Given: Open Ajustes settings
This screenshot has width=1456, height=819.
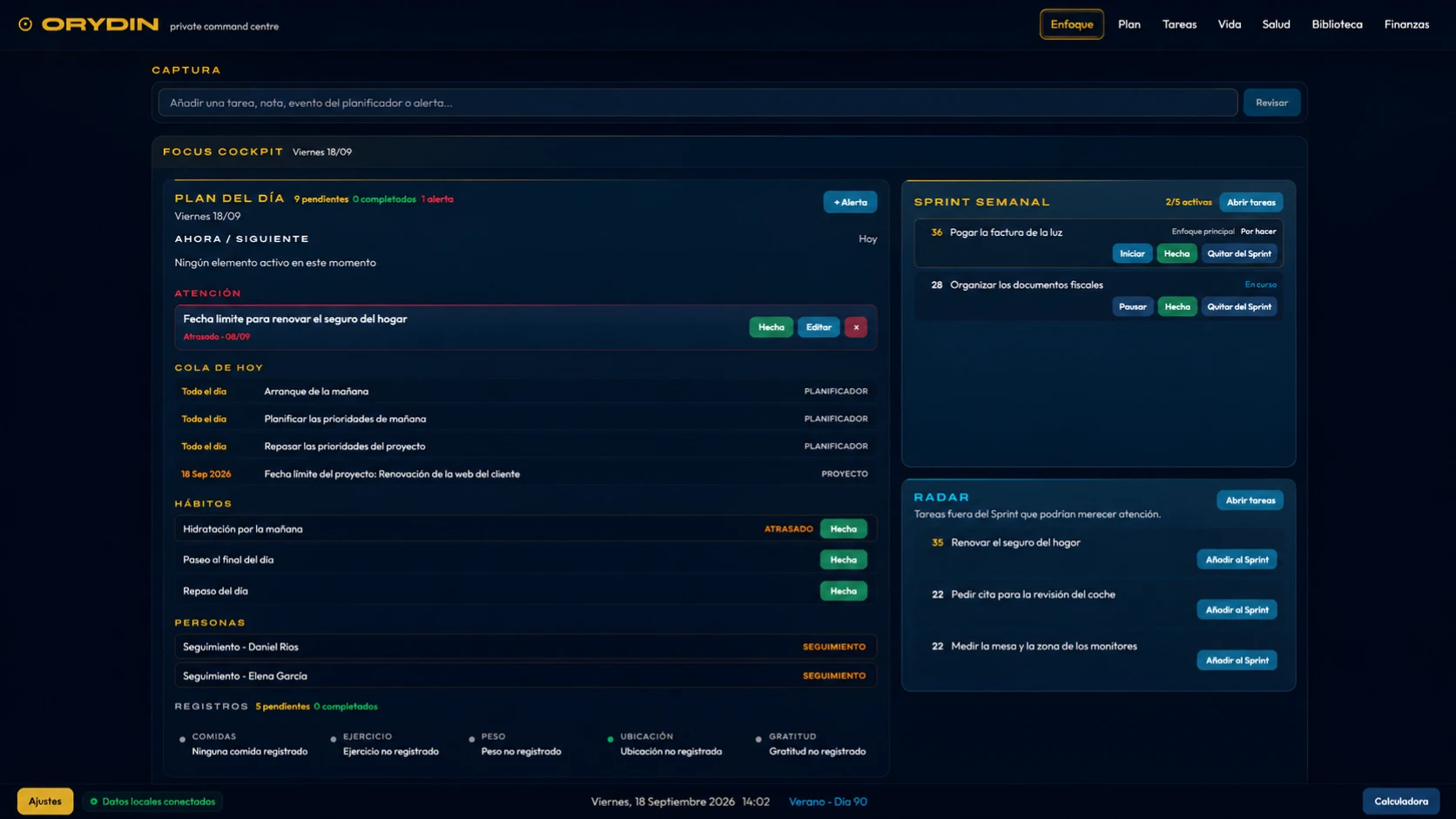Looking at the screenshot, I should pos(45,802).
